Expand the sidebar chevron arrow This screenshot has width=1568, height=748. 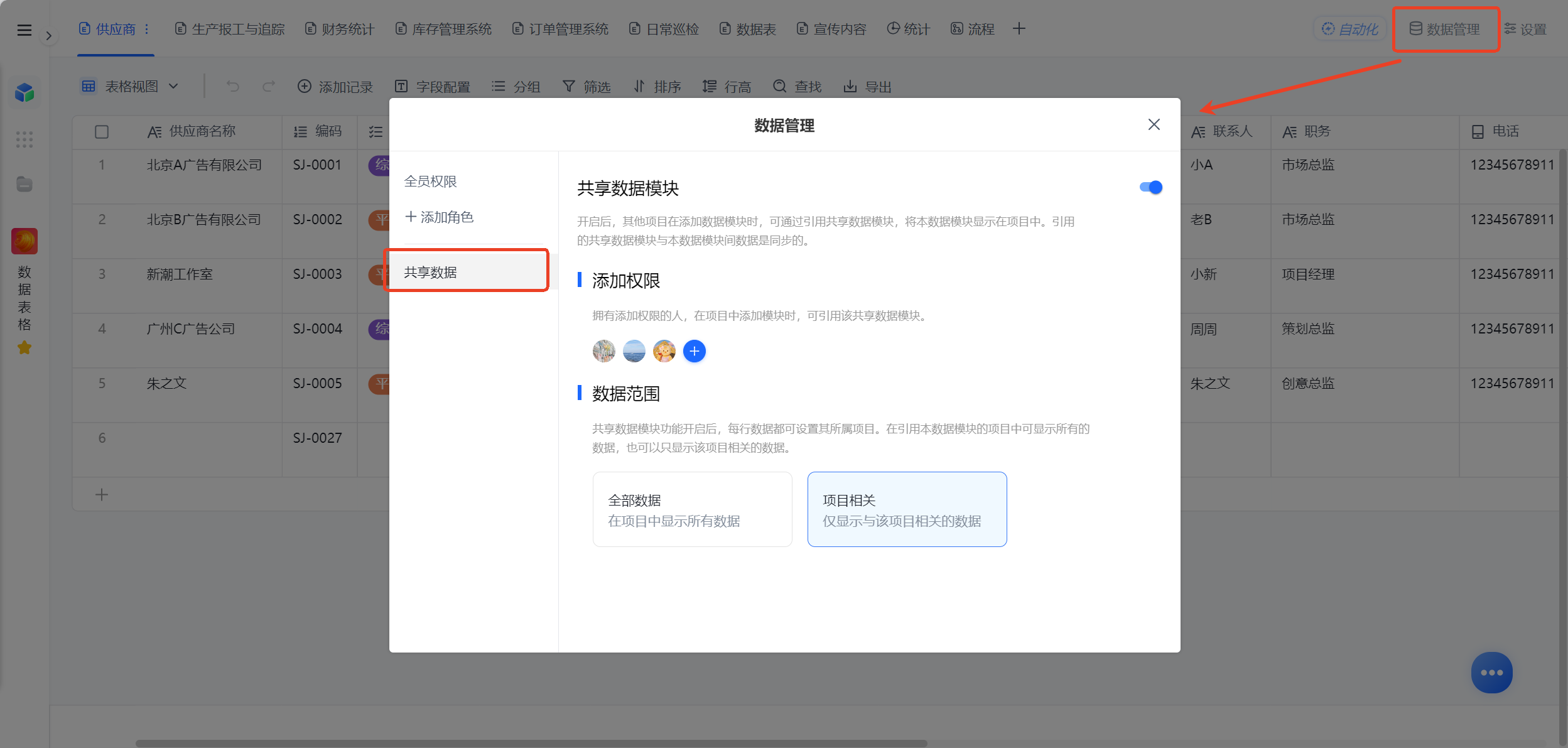[x=48, y=36]
